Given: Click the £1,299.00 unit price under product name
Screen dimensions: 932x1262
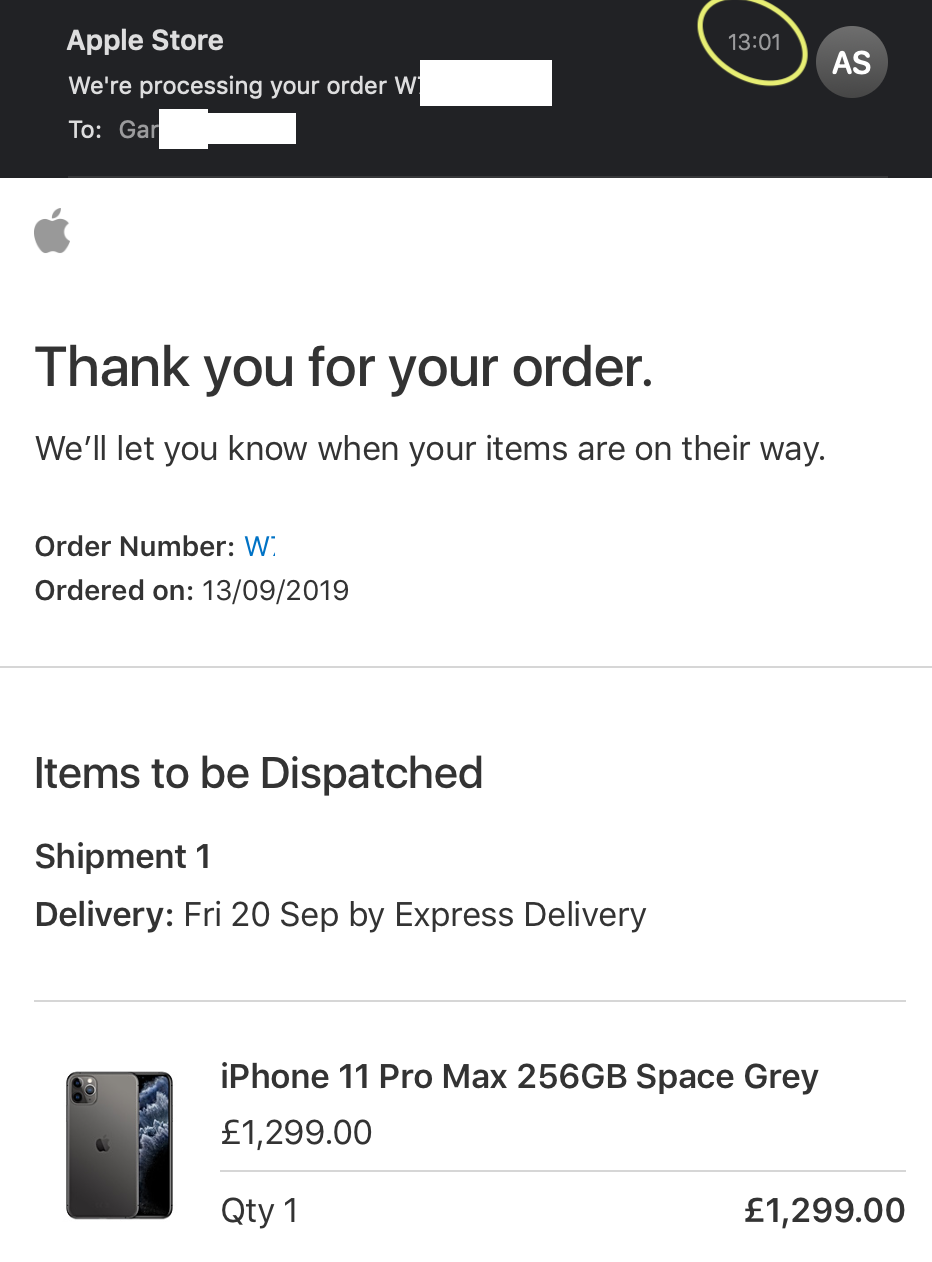Looking at the screenshot, I should click(x=296, y=1133).
